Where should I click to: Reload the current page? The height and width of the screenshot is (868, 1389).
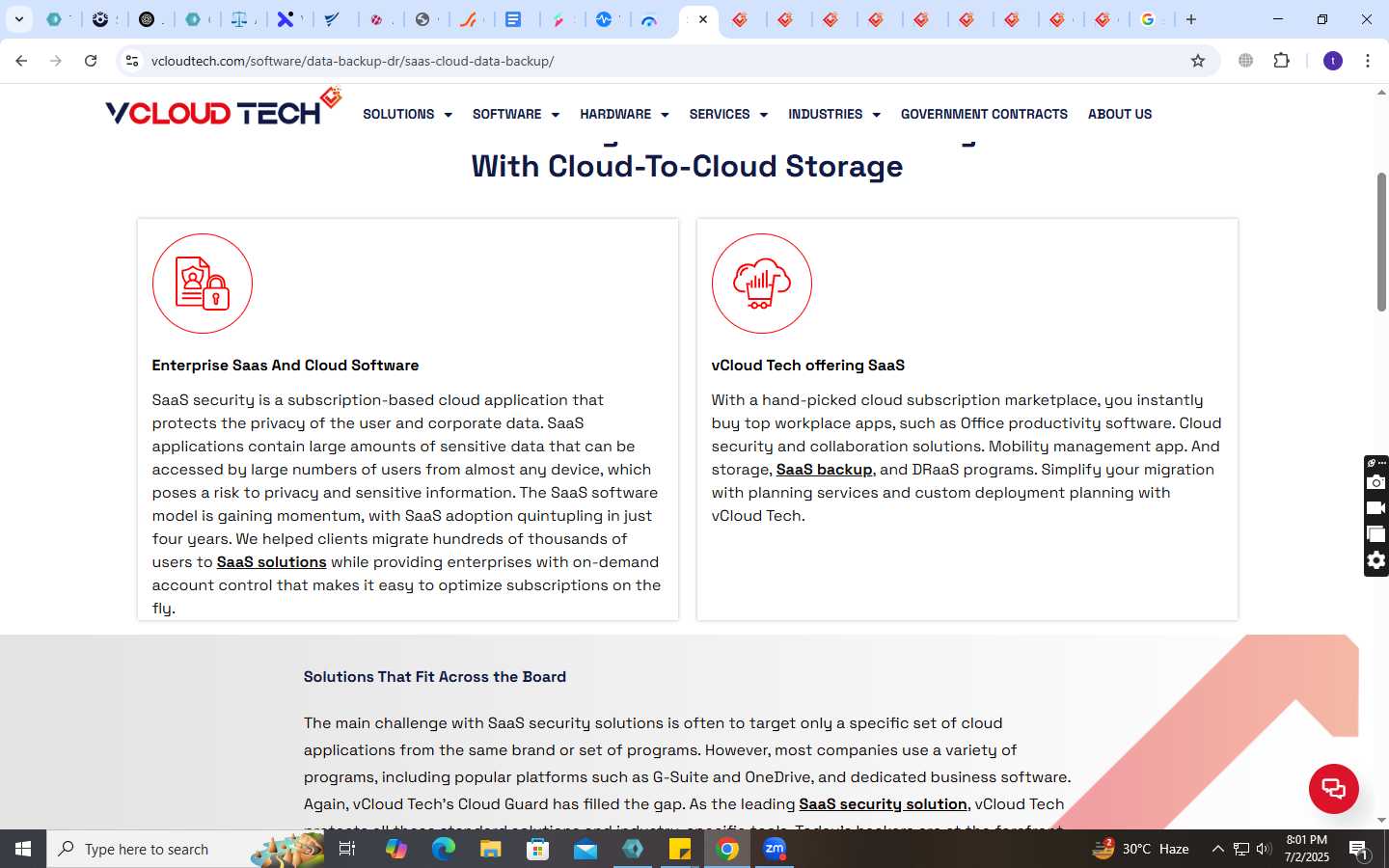tap(91, 61)
